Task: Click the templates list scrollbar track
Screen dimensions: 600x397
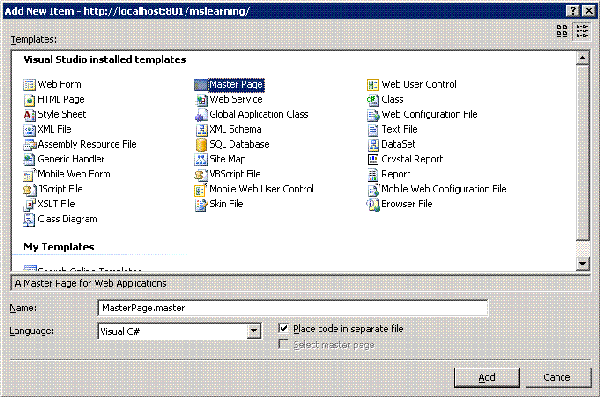Action: 582,249
